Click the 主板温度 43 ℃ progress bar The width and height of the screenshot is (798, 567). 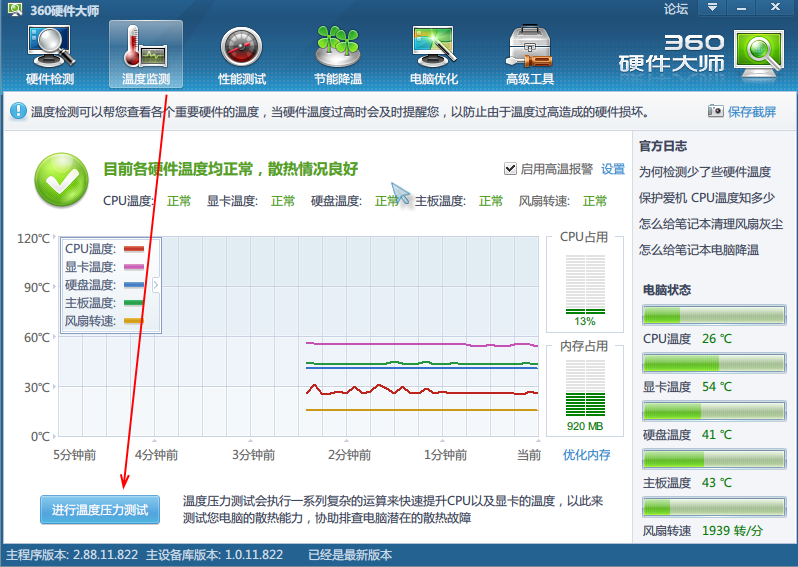coord(714,459)
